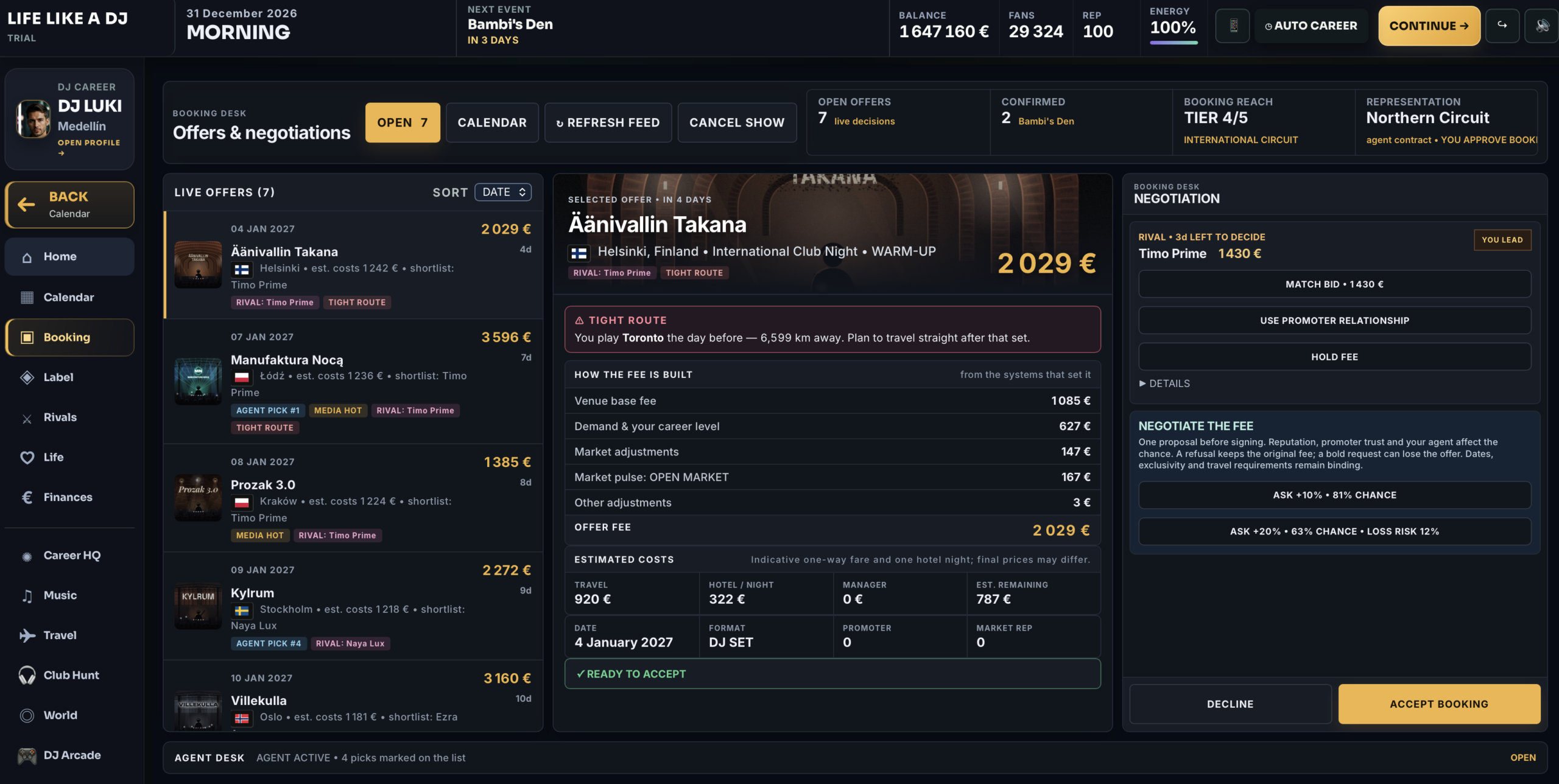Click the Back to Calendar button
Viewport: 1559px width, 784px height.
69,205
